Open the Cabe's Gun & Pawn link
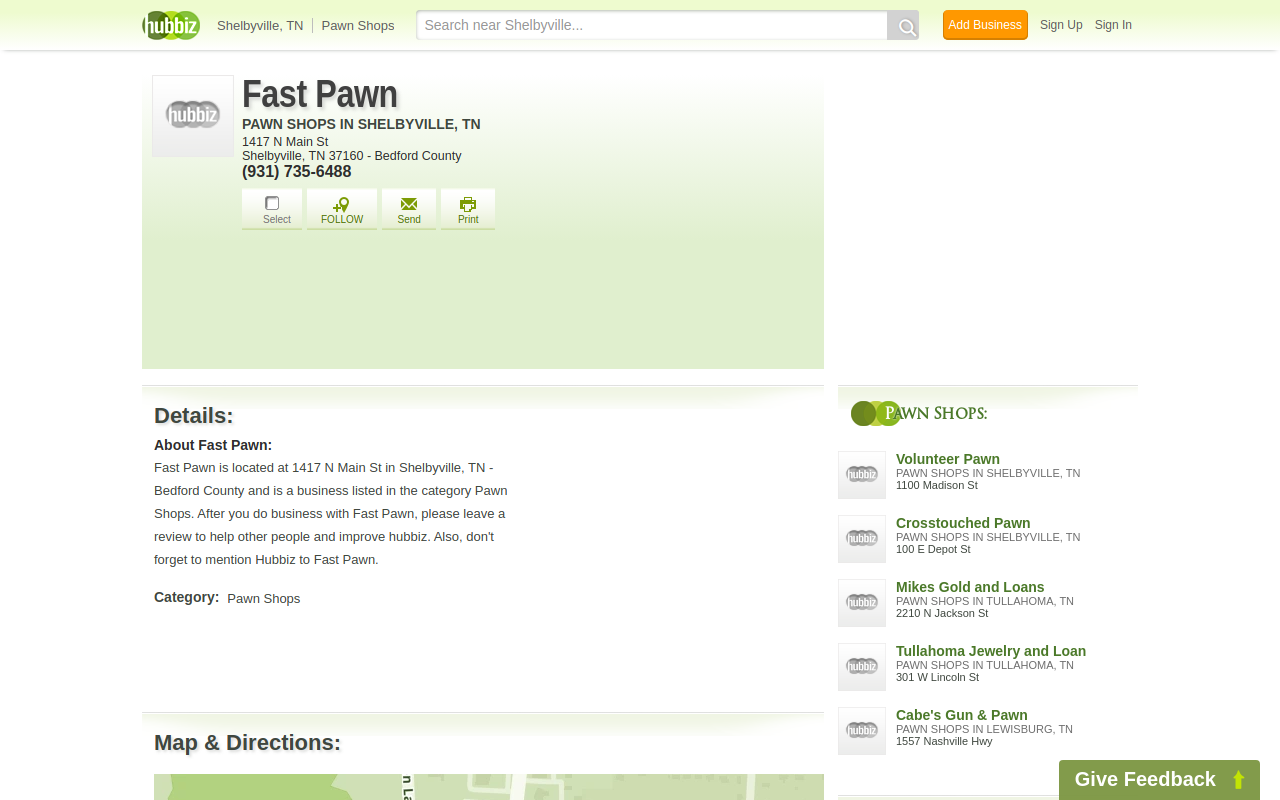This screenshot has height=800, width=1280. tap(962, 715)
